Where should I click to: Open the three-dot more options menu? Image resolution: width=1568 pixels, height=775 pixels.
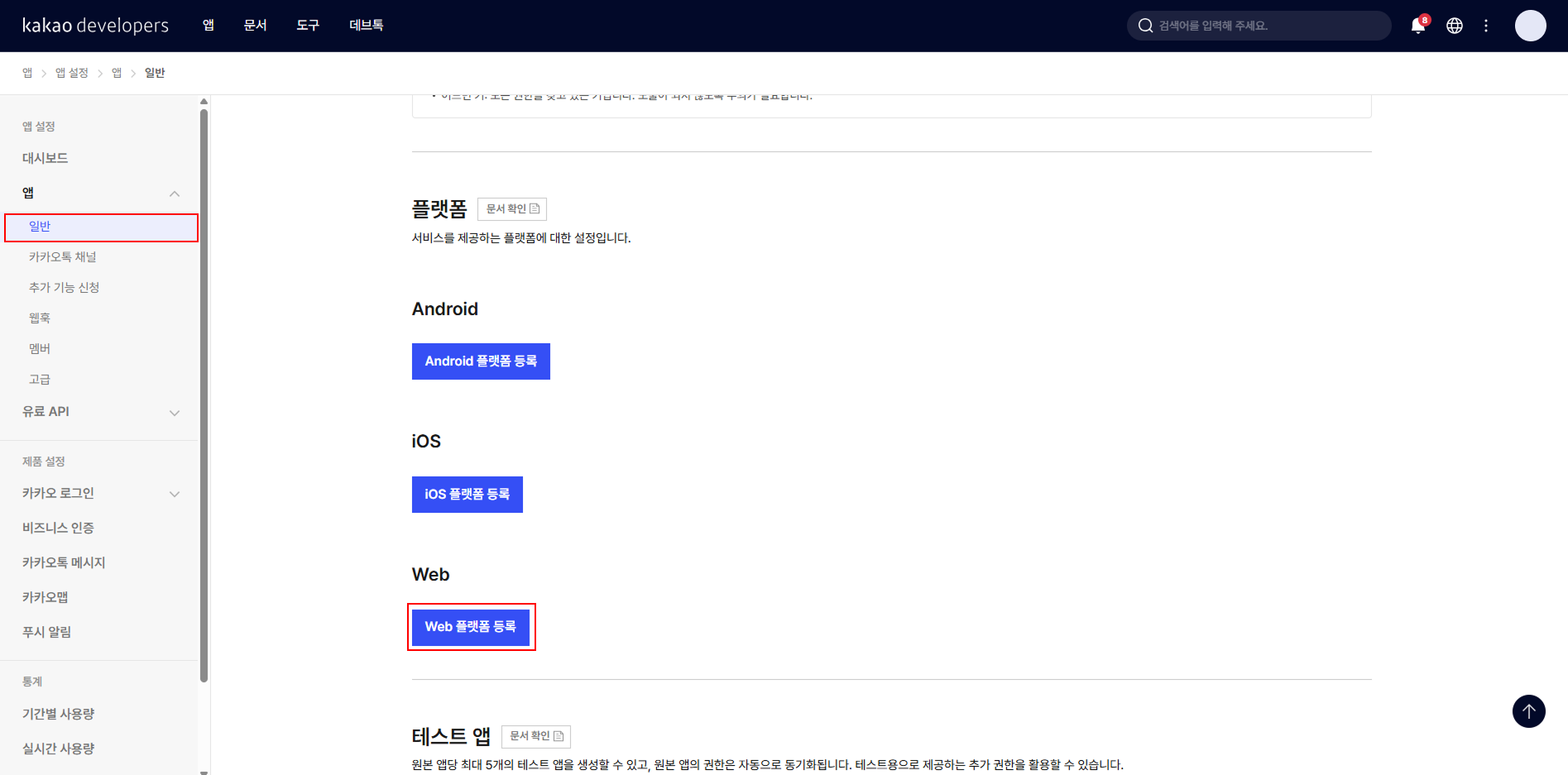[x=1486, y=26]
